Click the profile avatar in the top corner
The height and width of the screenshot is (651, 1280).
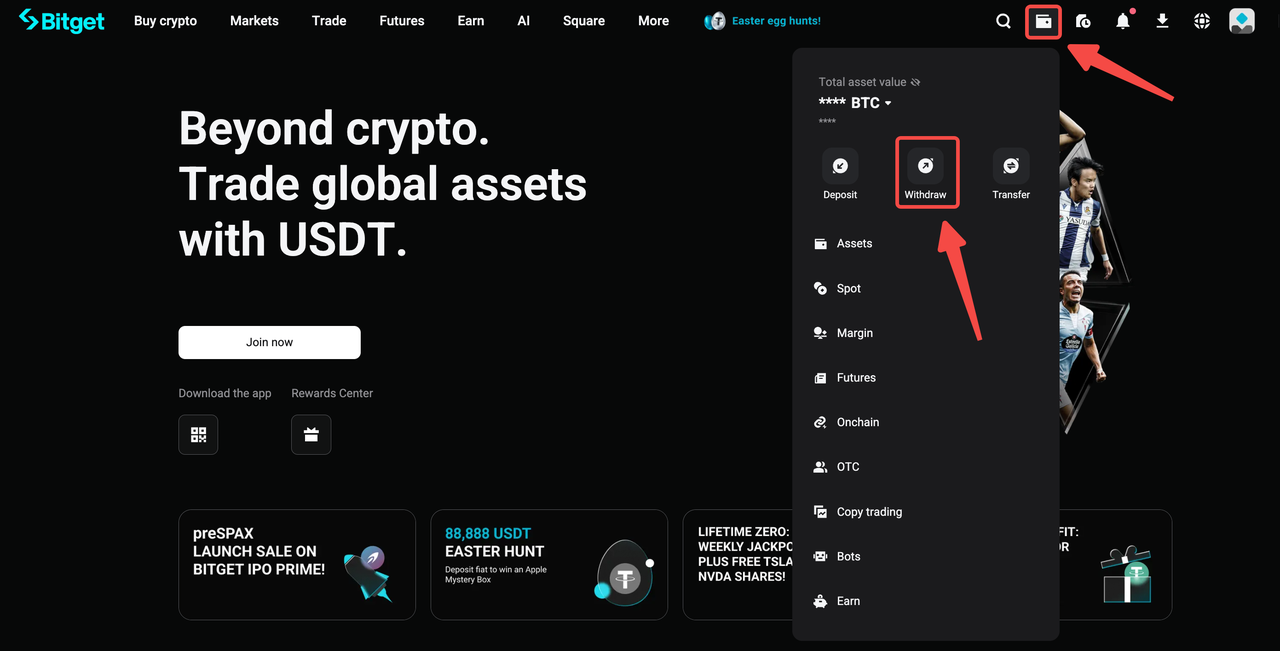click(x=1241, y=20)
